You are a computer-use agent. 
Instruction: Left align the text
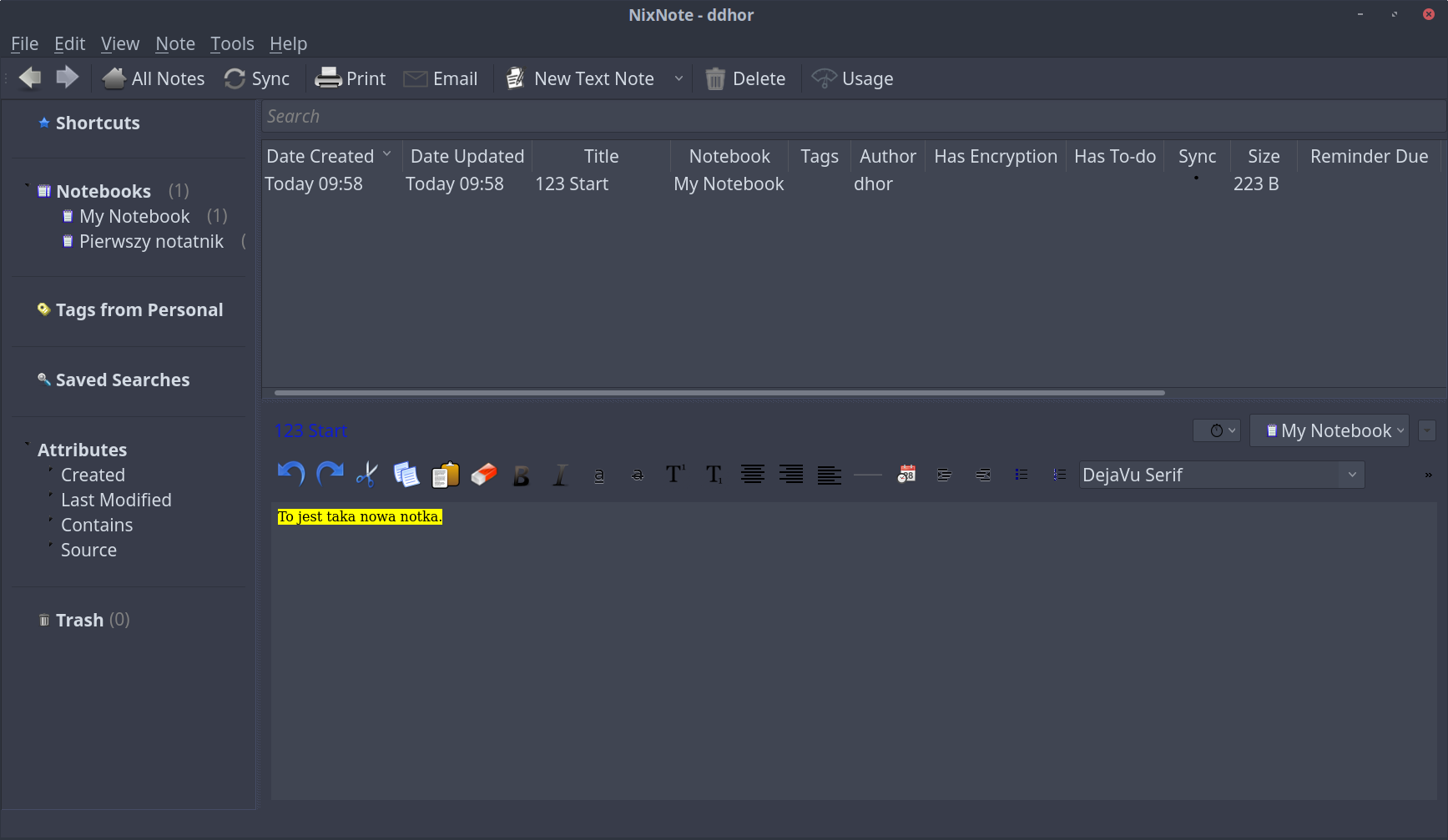coord(830,475)
